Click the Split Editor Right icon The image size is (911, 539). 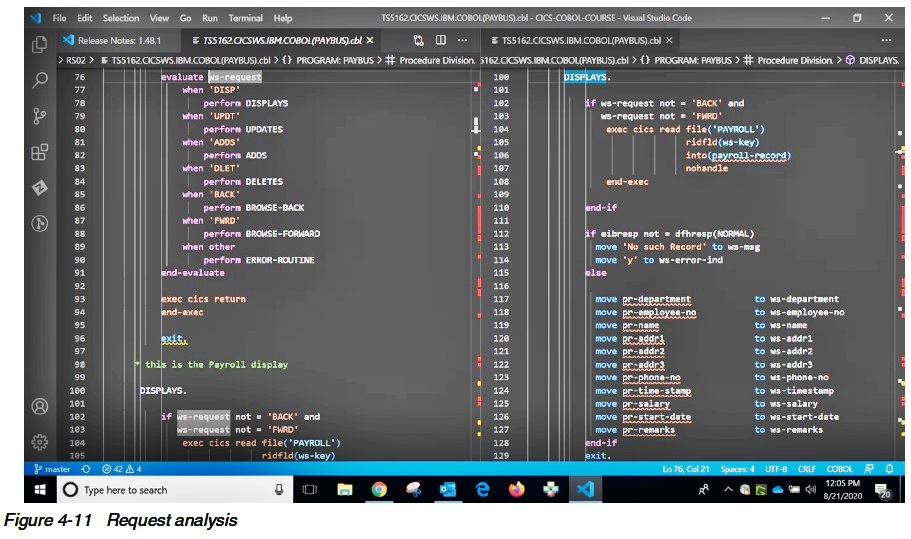tap(440, 40)
